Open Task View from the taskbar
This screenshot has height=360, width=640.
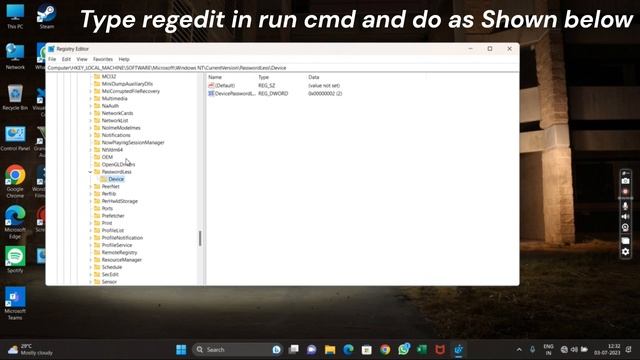pyautogui.click(x=293, y=349)
